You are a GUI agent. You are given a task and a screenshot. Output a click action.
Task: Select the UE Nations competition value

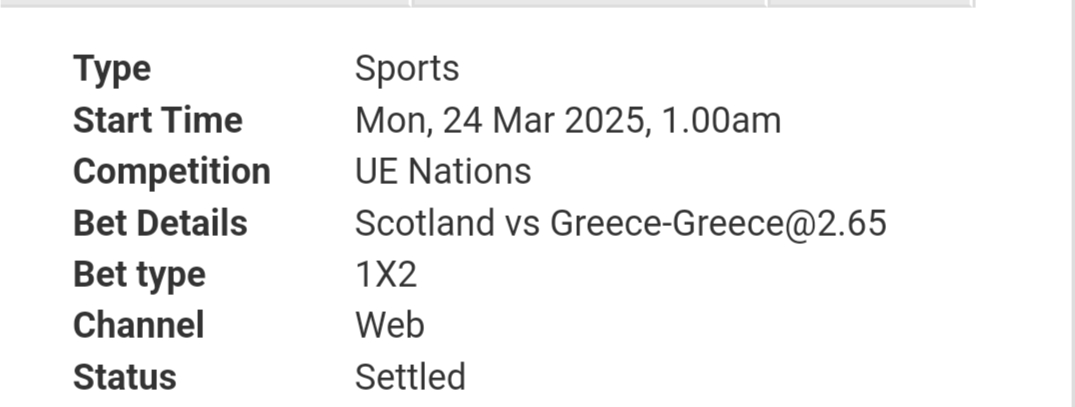coord(443,171)
